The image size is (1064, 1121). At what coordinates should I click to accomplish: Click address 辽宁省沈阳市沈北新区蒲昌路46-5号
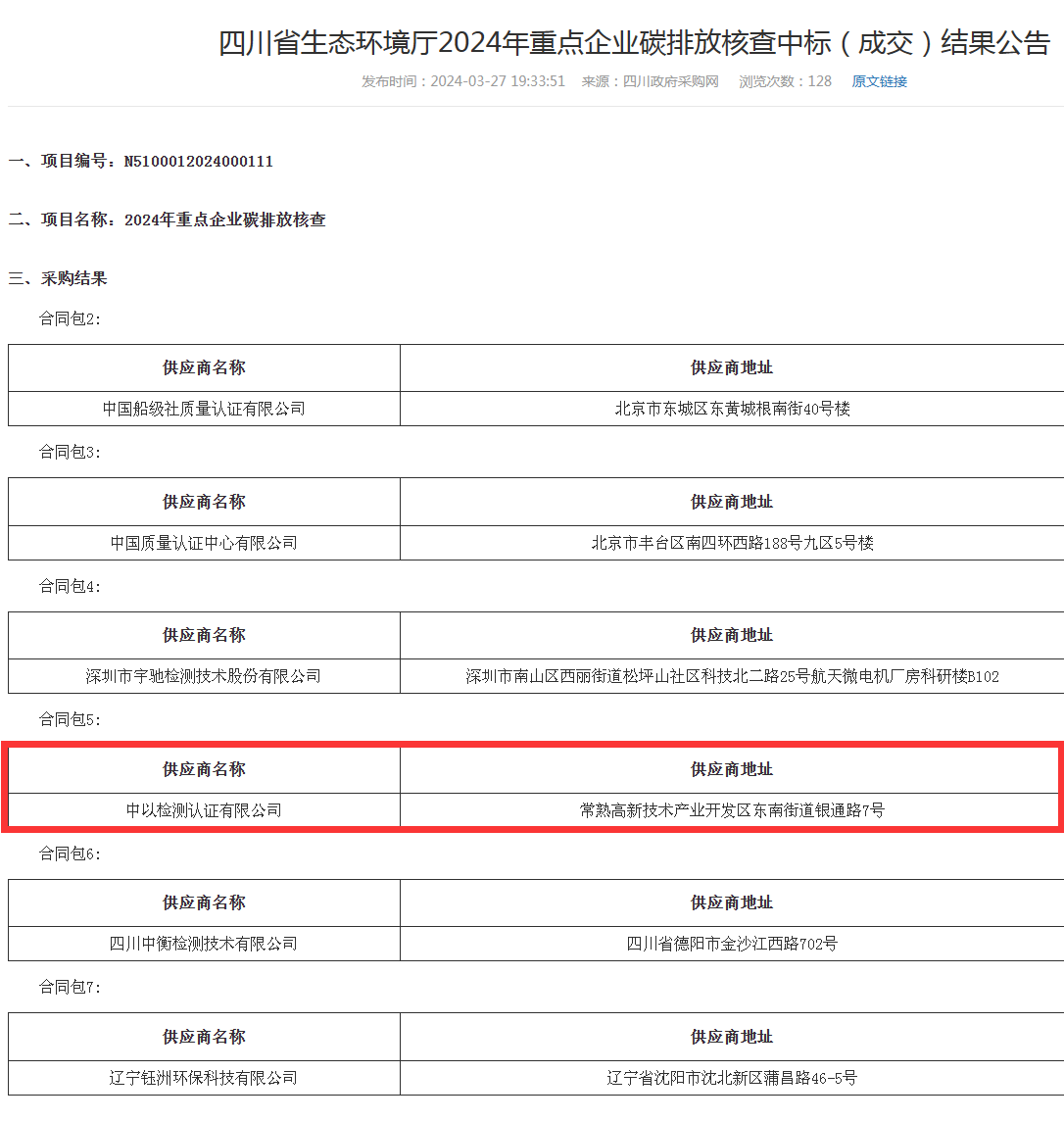point(731,1076)
